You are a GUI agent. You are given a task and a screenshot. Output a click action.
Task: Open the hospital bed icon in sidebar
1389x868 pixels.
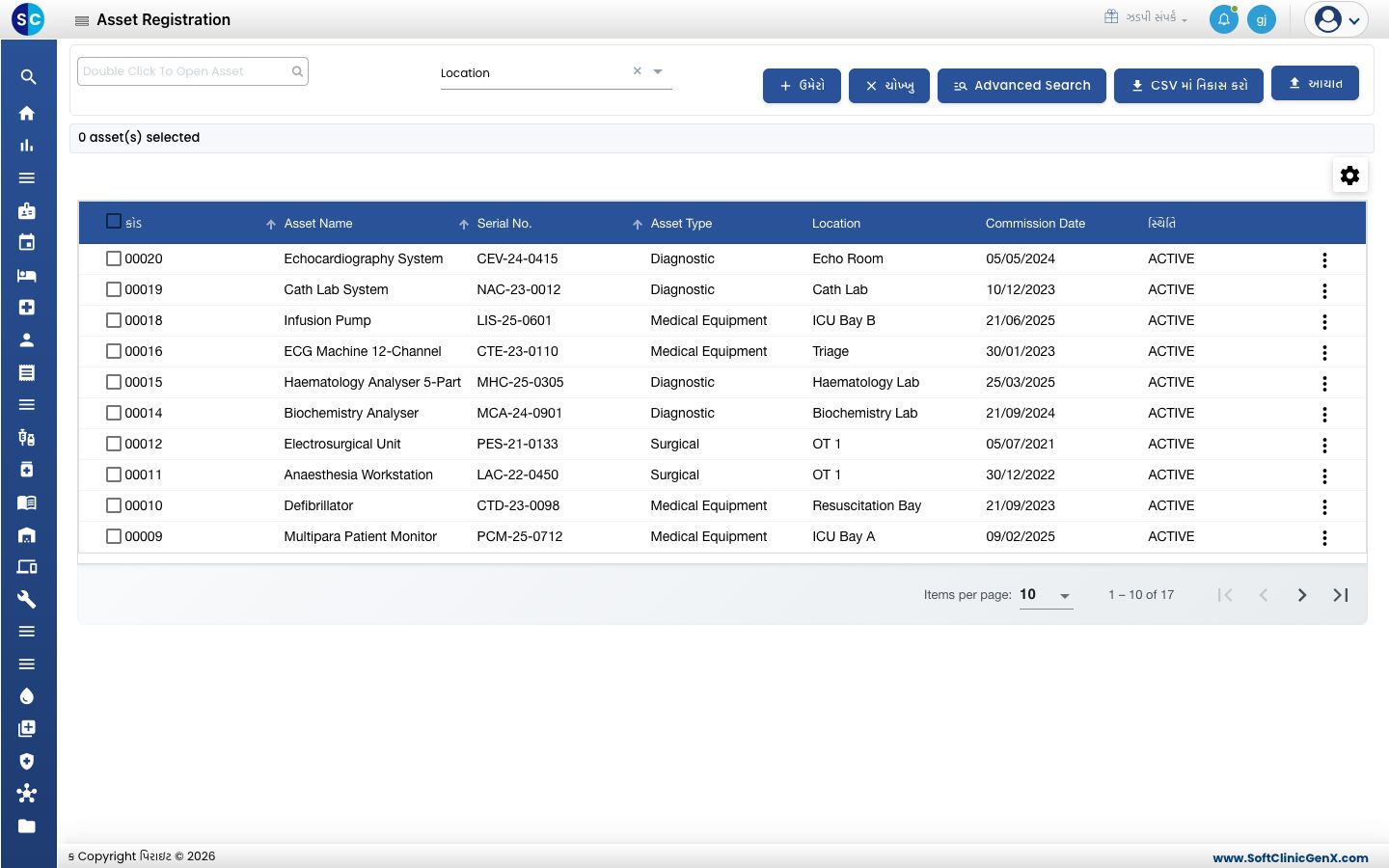(x=27, y=275)
